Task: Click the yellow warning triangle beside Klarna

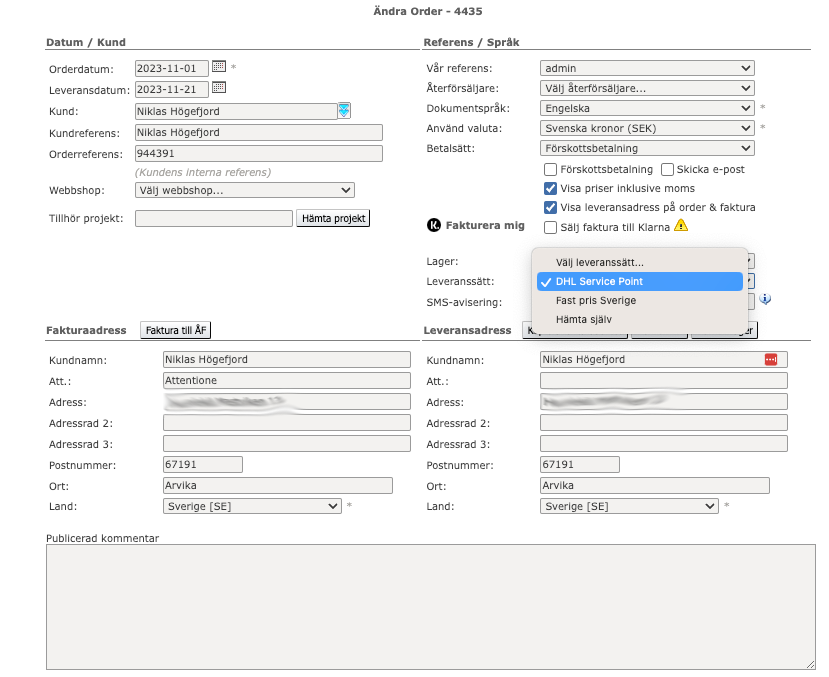Action: pyautogui.click(x=681, y=225)
